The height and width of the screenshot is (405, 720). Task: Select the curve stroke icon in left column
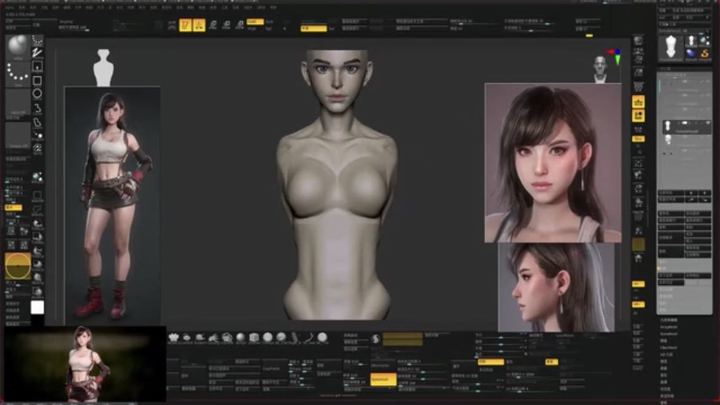coord(38,108)
